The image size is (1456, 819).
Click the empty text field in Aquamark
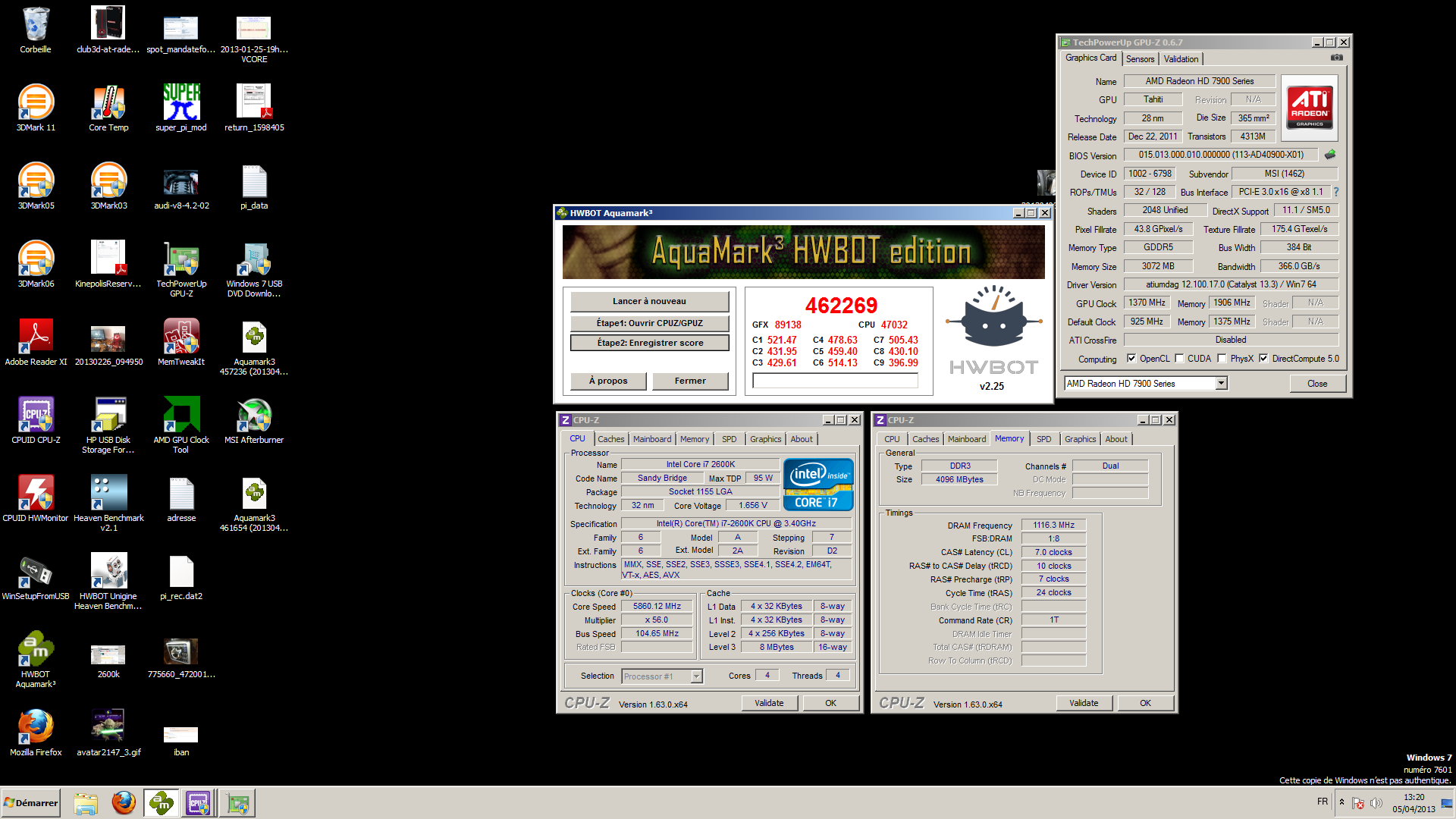click(x=835, y=381)
